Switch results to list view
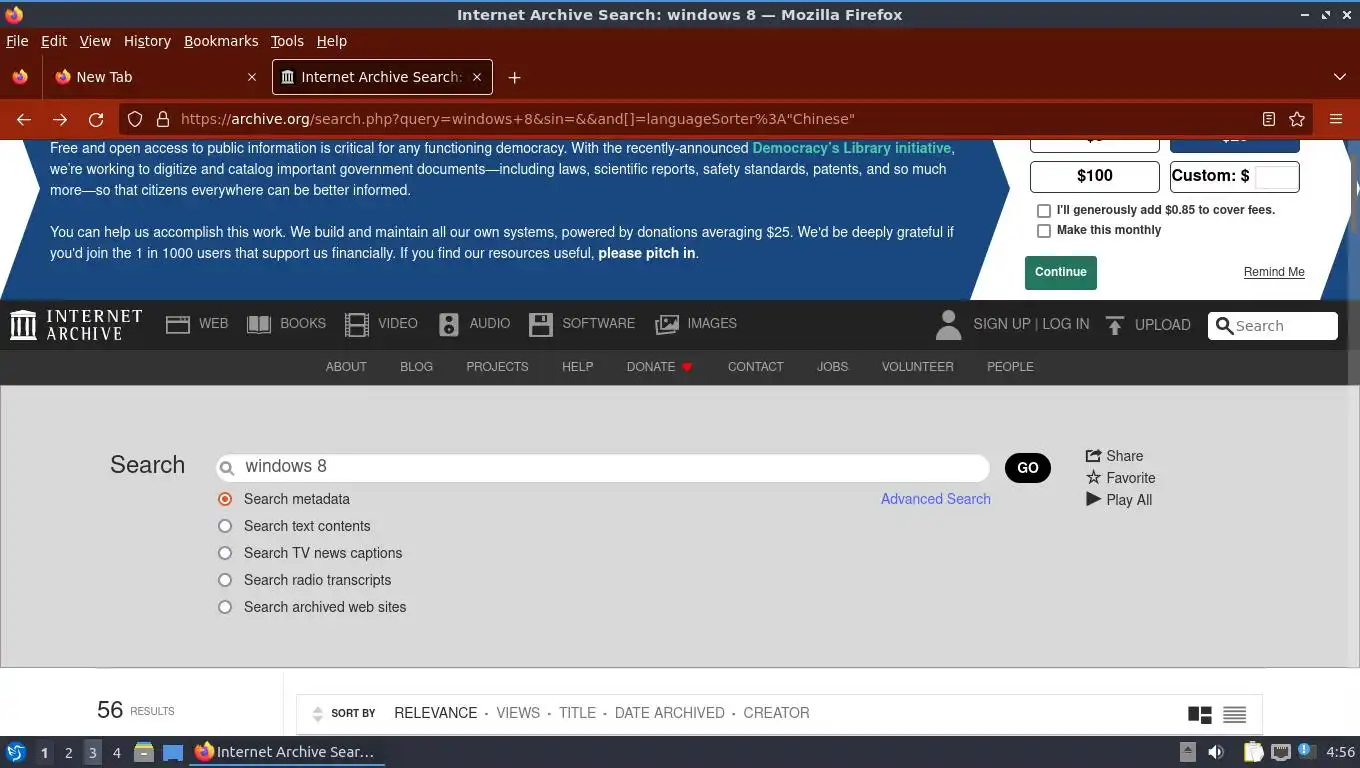 click(x=1235, y=714)
